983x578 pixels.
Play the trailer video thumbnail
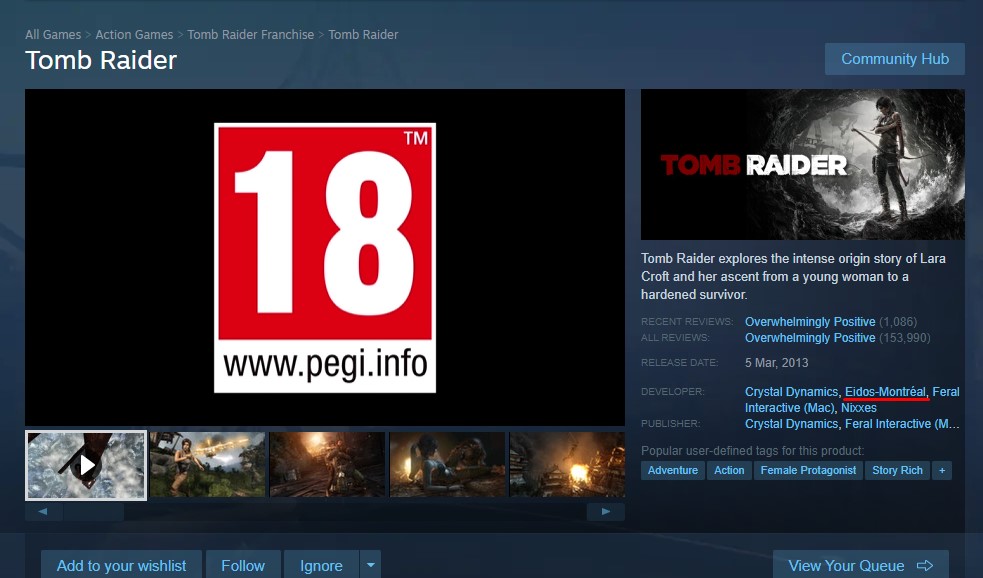pyautogui.click(x=86, y=465)
